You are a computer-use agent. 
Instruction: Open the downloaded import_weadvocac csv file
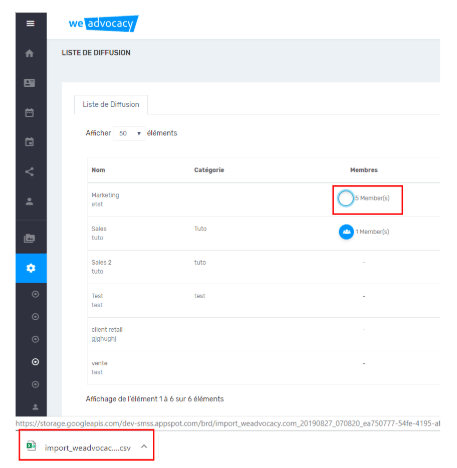pos(80,447)
